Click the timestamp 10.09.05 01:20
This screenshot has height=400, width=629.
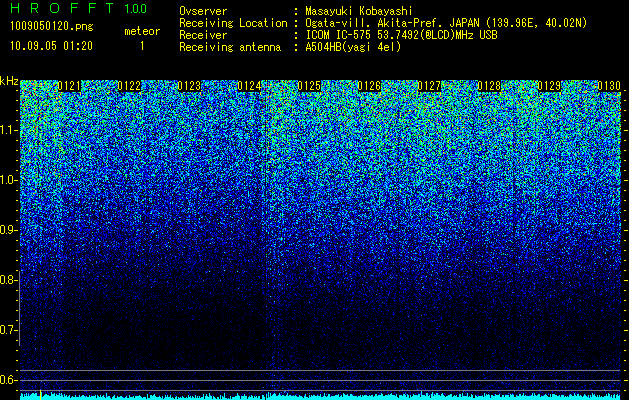[51, 46]
